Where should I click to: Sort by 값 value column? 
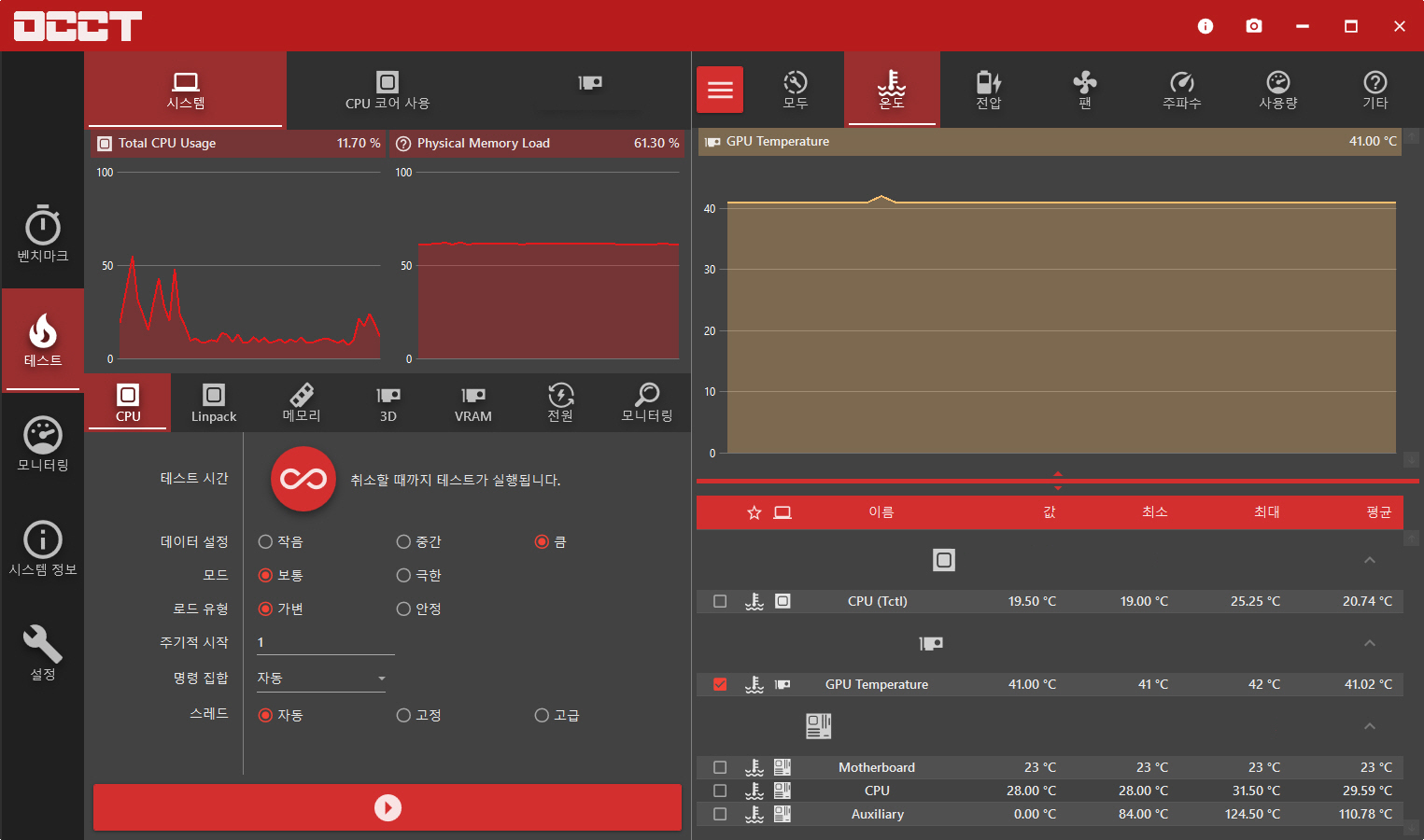tap(1050, 512)
